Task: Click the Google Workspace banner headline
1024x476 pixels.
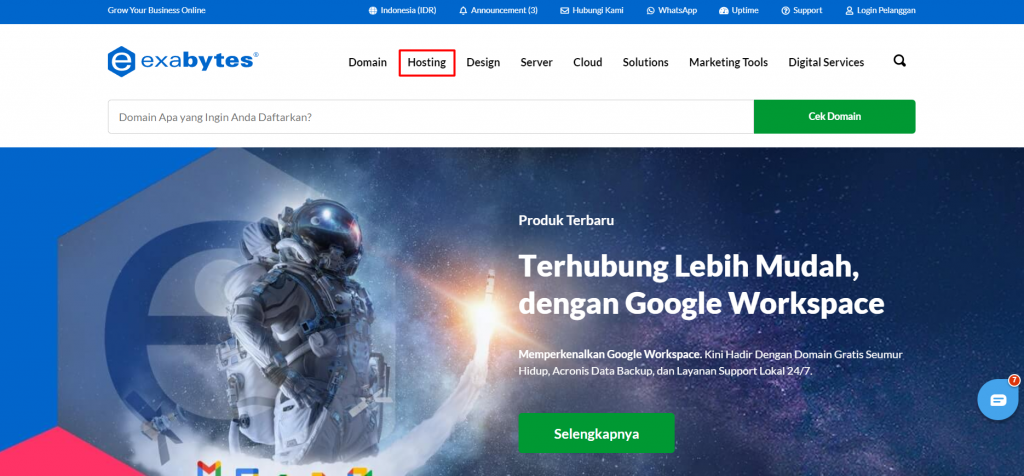Action: click(x=701, y=285)
